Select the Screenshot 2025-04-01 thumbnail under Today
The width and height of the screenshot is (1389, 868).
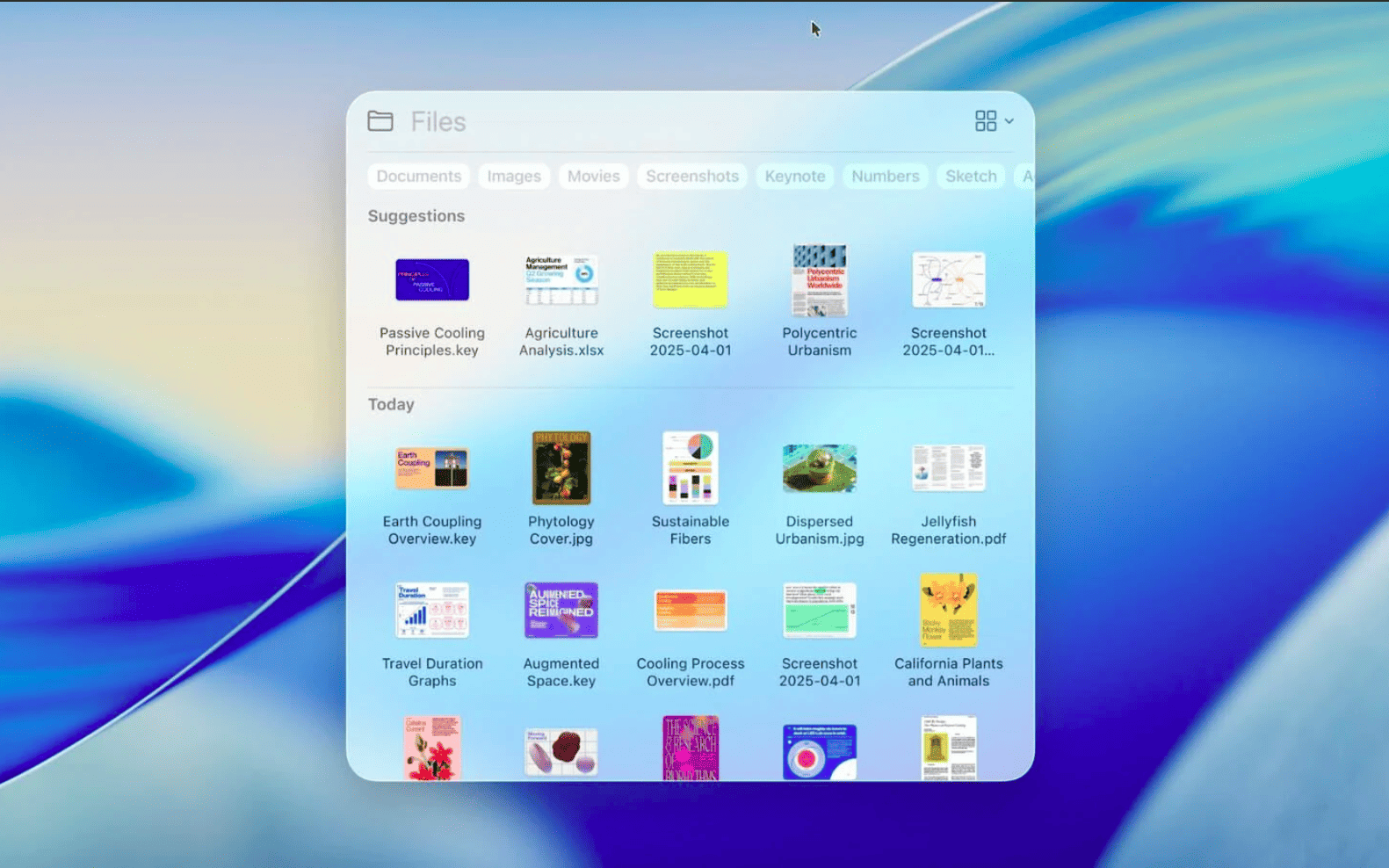(820, 610)
